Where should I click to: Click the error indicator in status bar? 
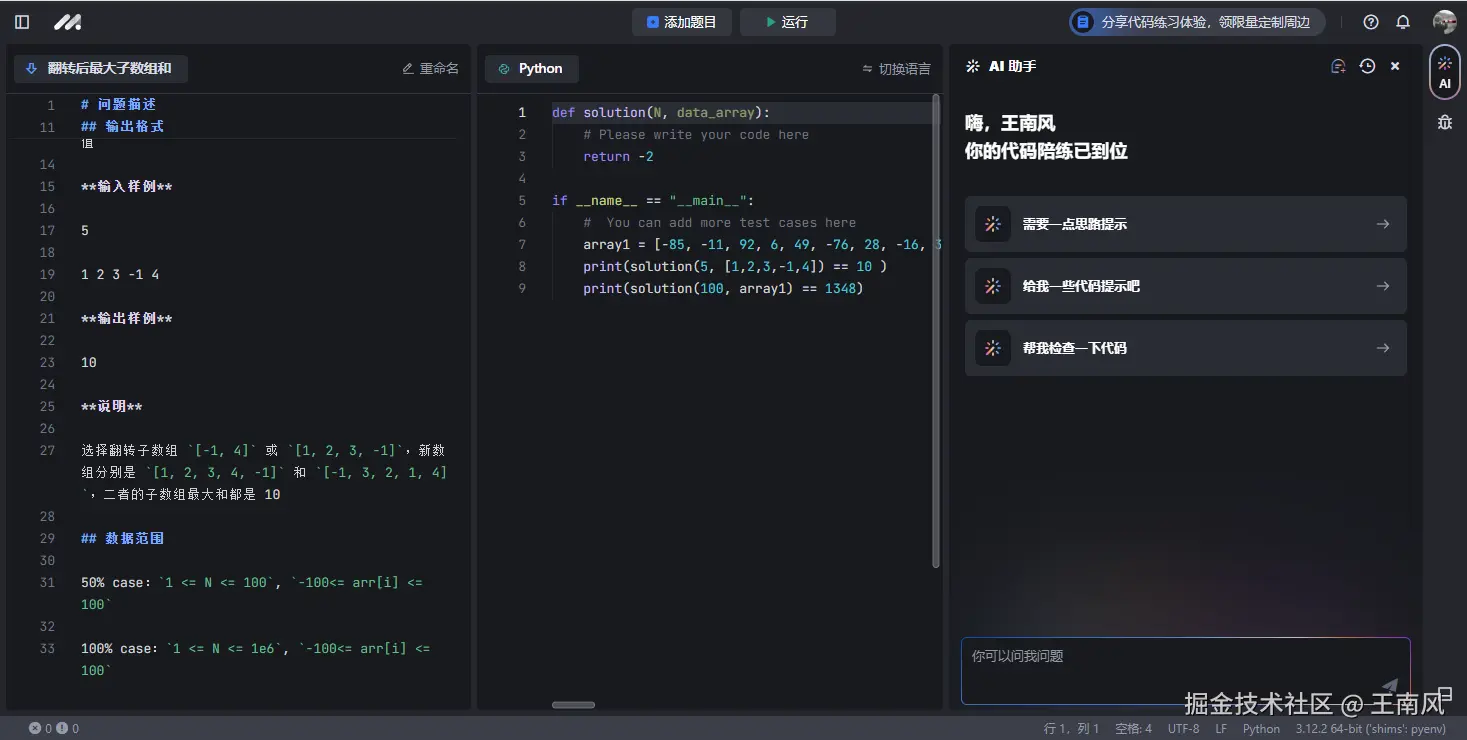[x=37, y=728]
